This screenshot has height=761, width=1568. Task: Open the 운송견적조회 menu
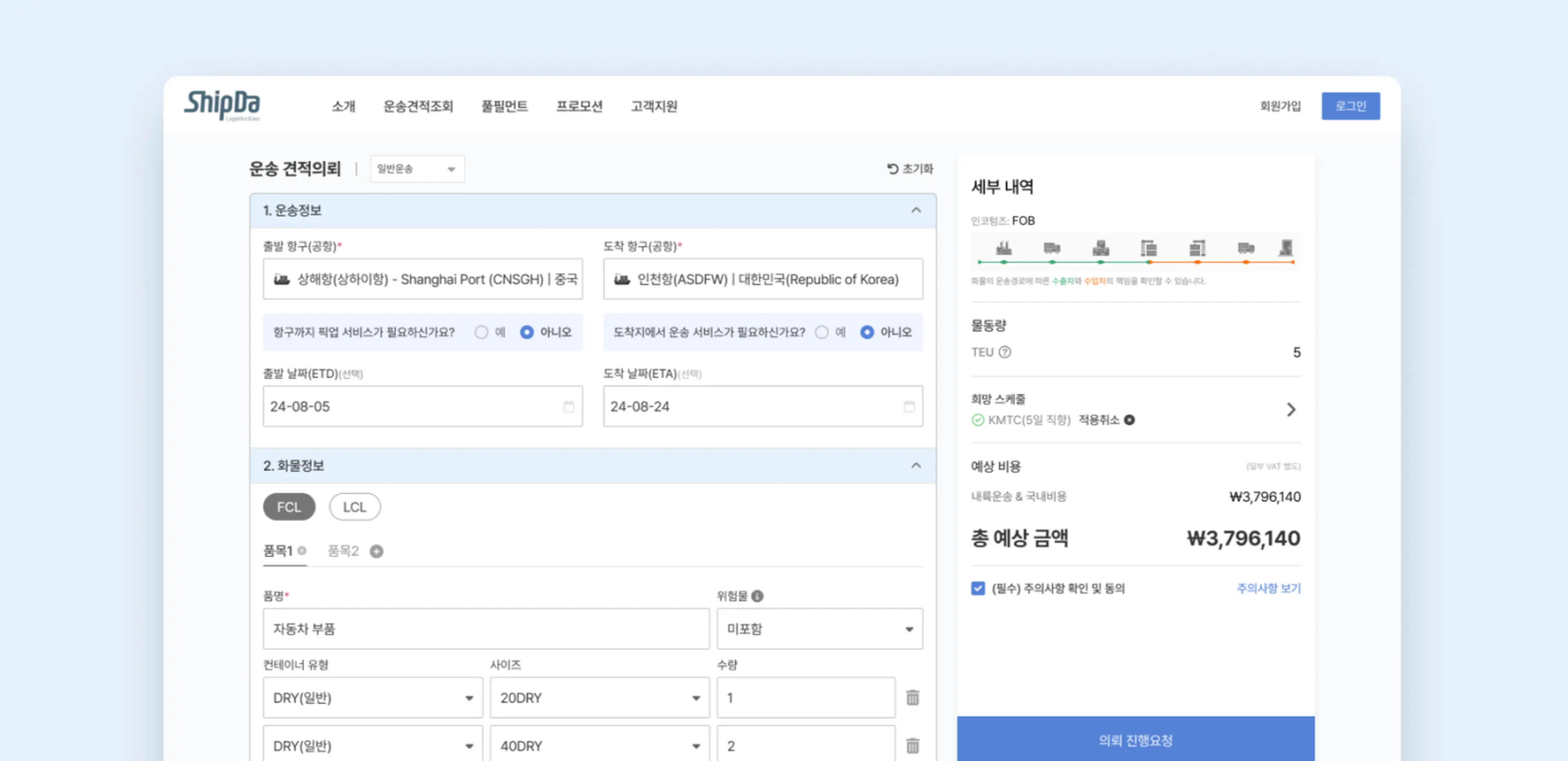pyautogui.click(x=418, y=106)
